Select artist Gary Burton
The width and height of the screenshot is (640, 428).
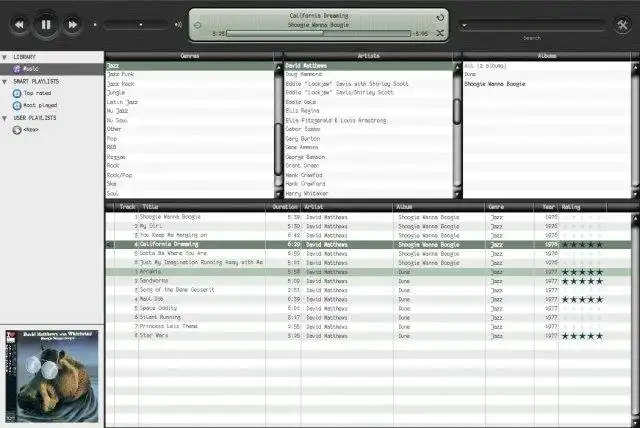coord(369,139)
